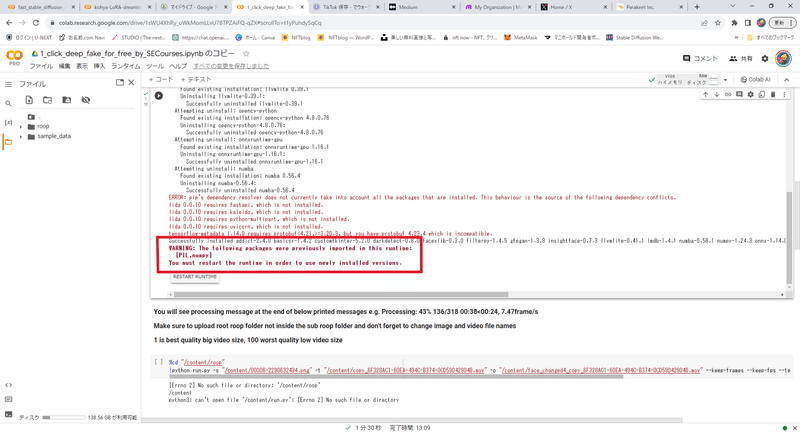
Task: Mount Google Drive folder icon
Action: 66,100
